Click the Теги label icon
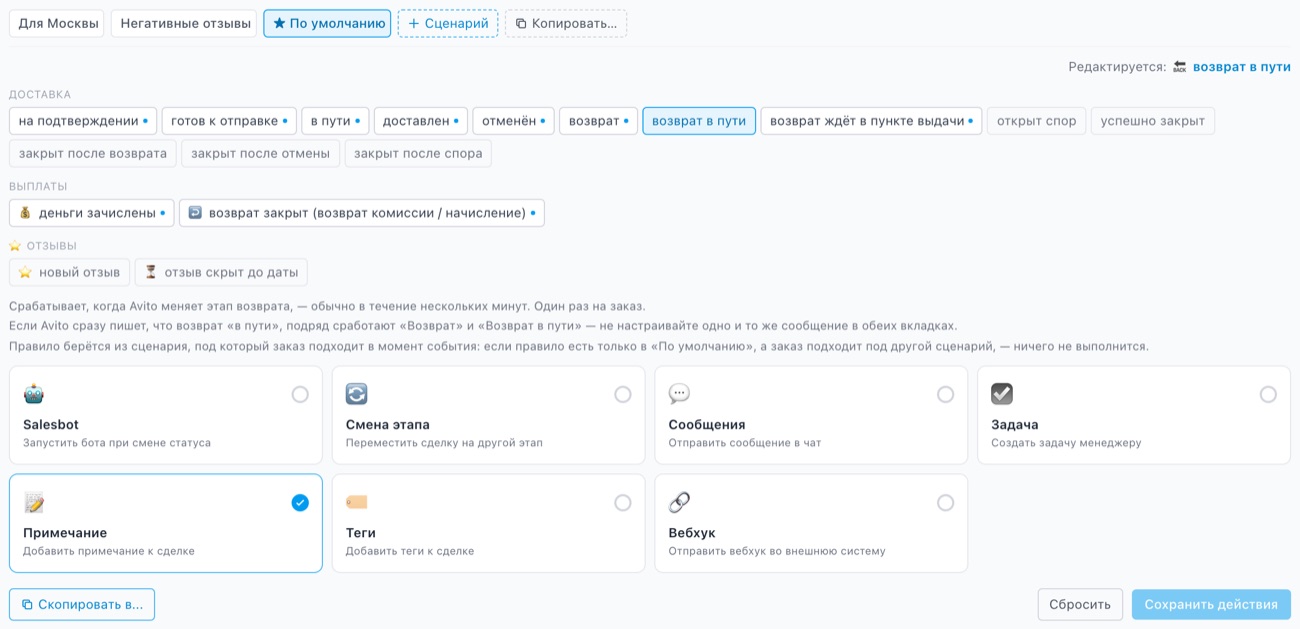Viewport: 1300px width, 629px height. (357, 502)
